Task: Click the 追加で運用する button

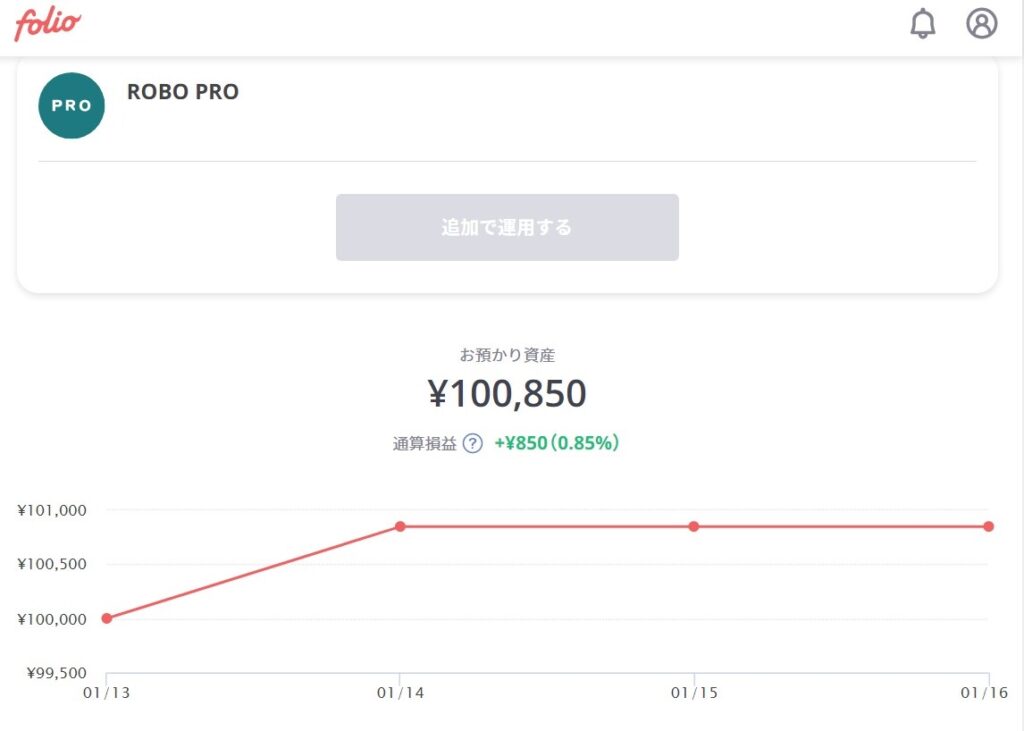Action: (507, 227)
